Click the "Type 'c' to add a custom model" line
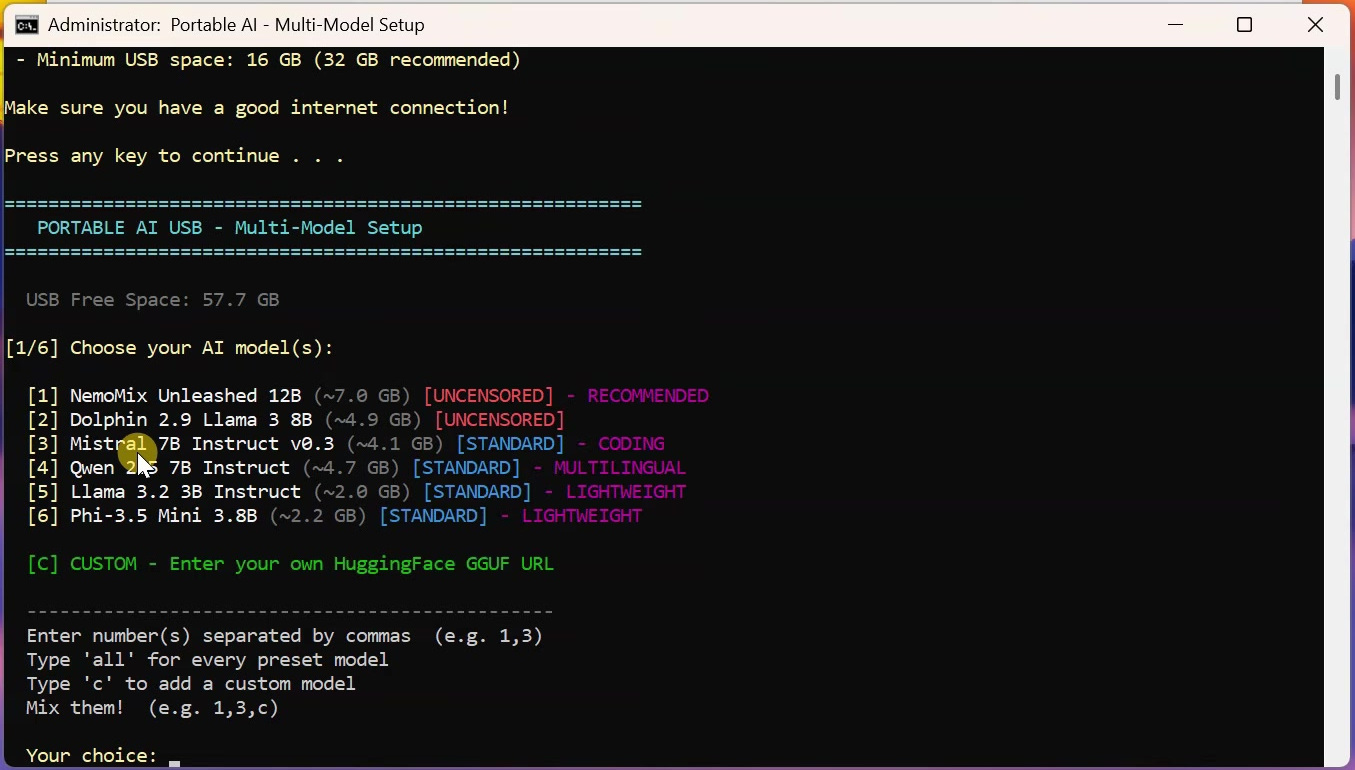 point(191,684)
